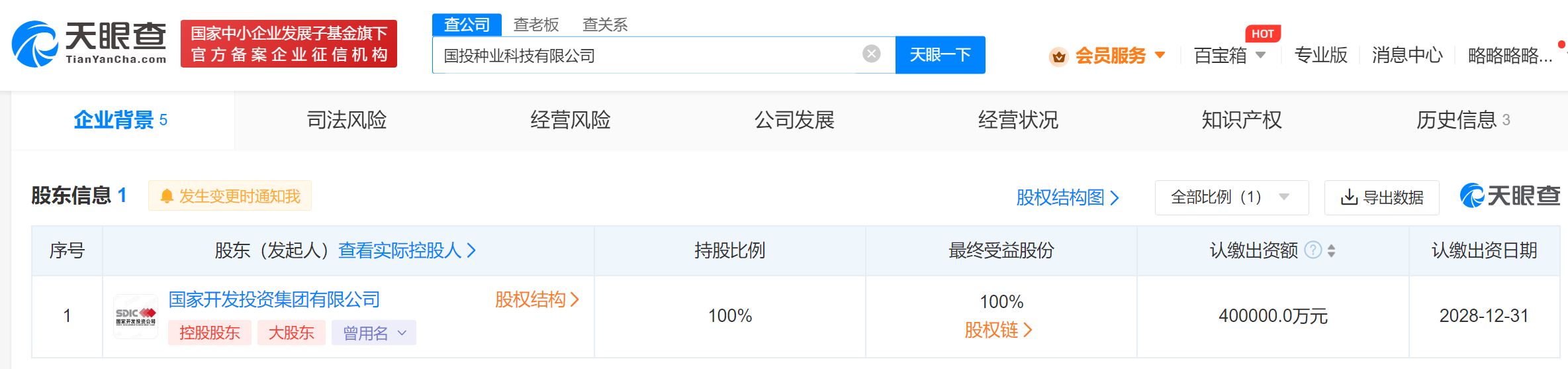Sort by 认缴出资额 using the sort arrows
The height and width of the screenshot is (369, 1568).
(1331, 250)
